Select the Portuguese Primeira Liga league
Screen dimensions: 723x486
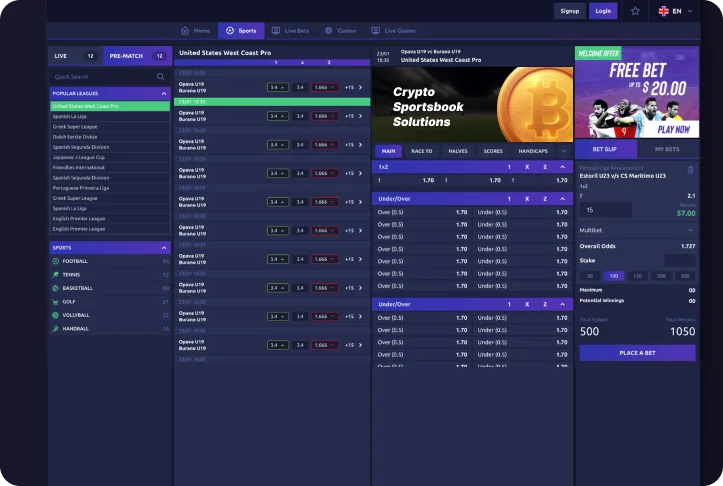110,188
